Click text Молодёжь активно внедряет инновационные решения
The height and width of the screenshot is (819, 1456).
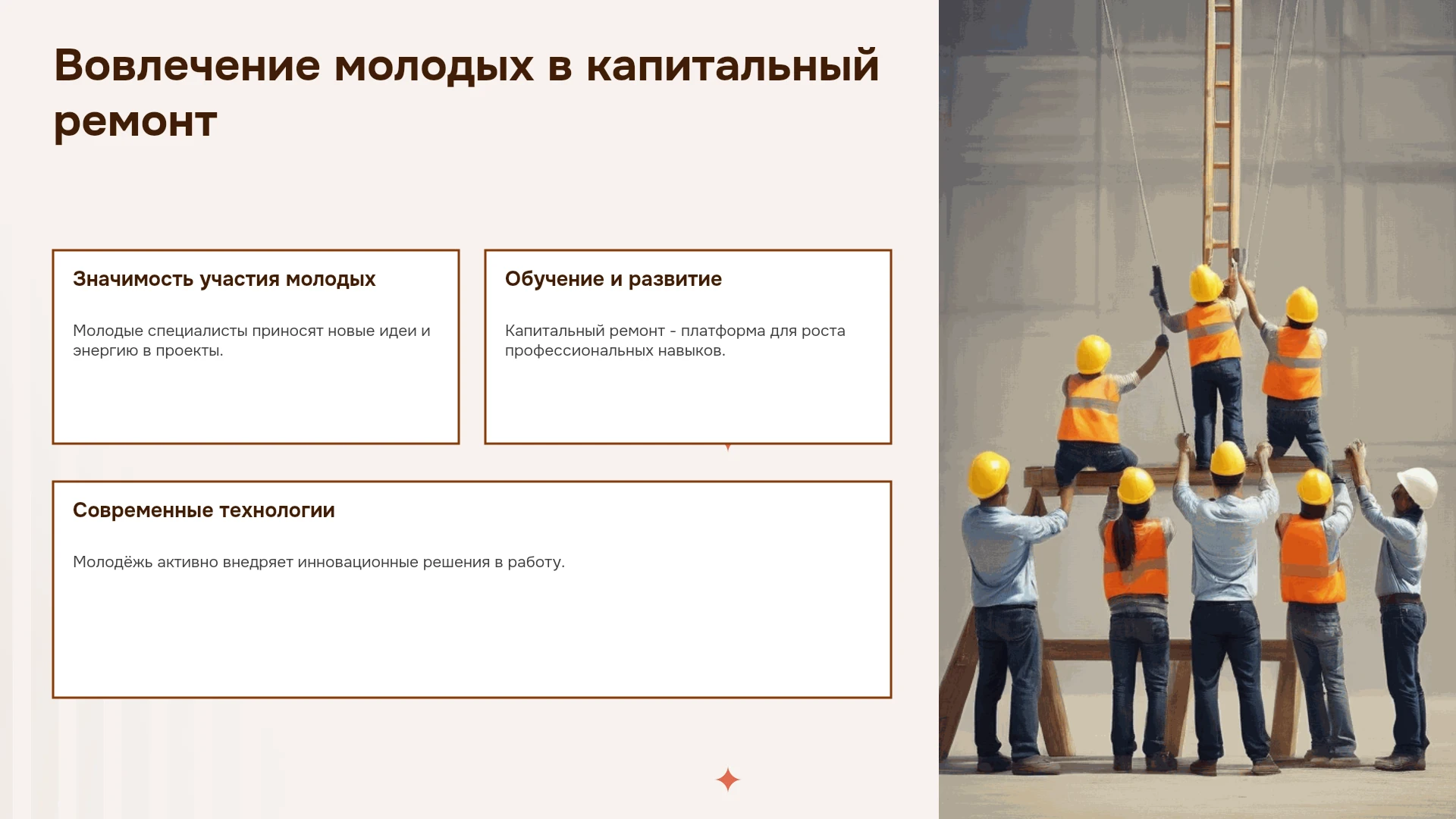pos(318,562)
